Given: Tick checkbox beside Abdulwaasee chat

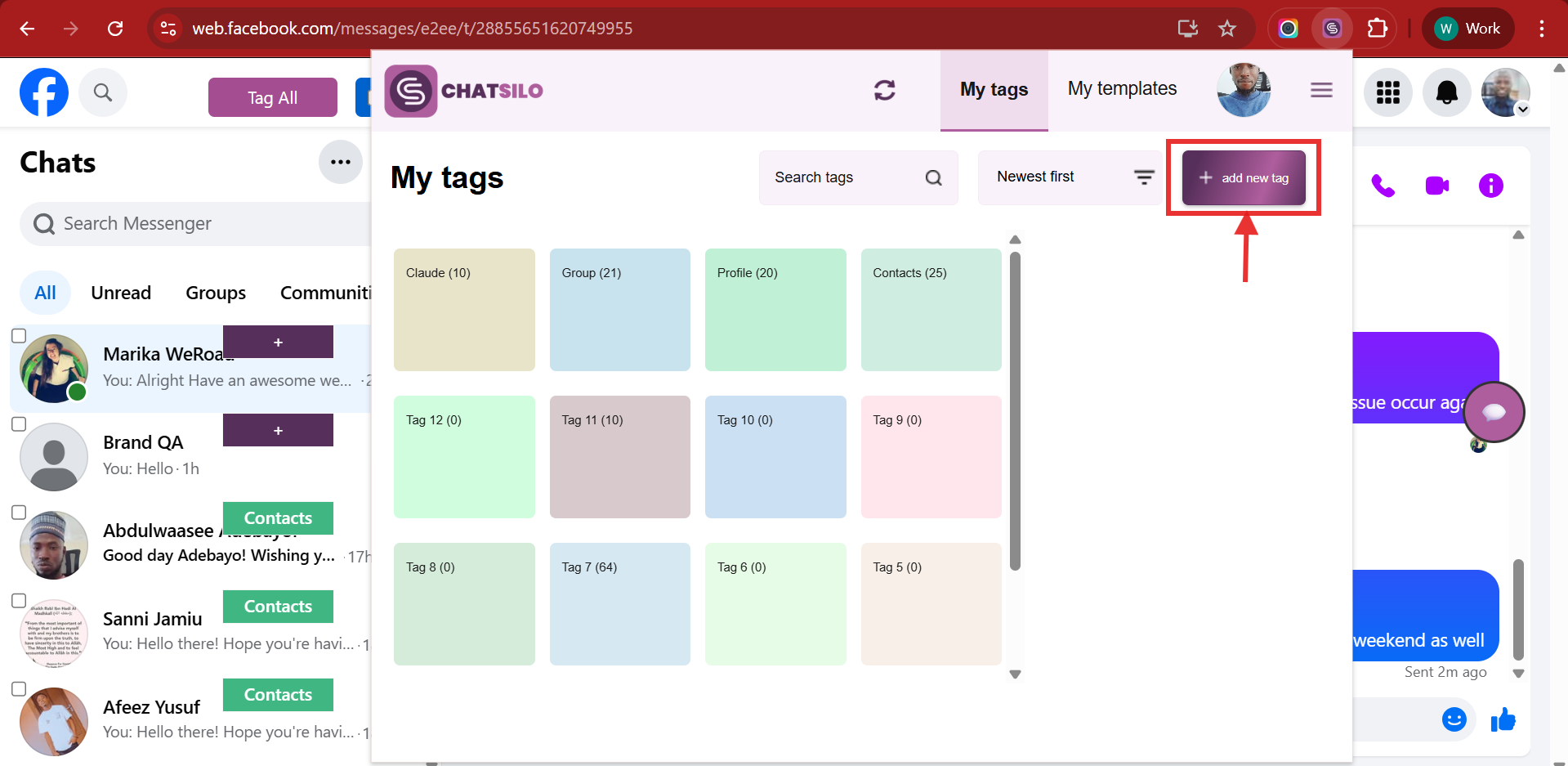Looking at the screenshot, I should point(19,513).
